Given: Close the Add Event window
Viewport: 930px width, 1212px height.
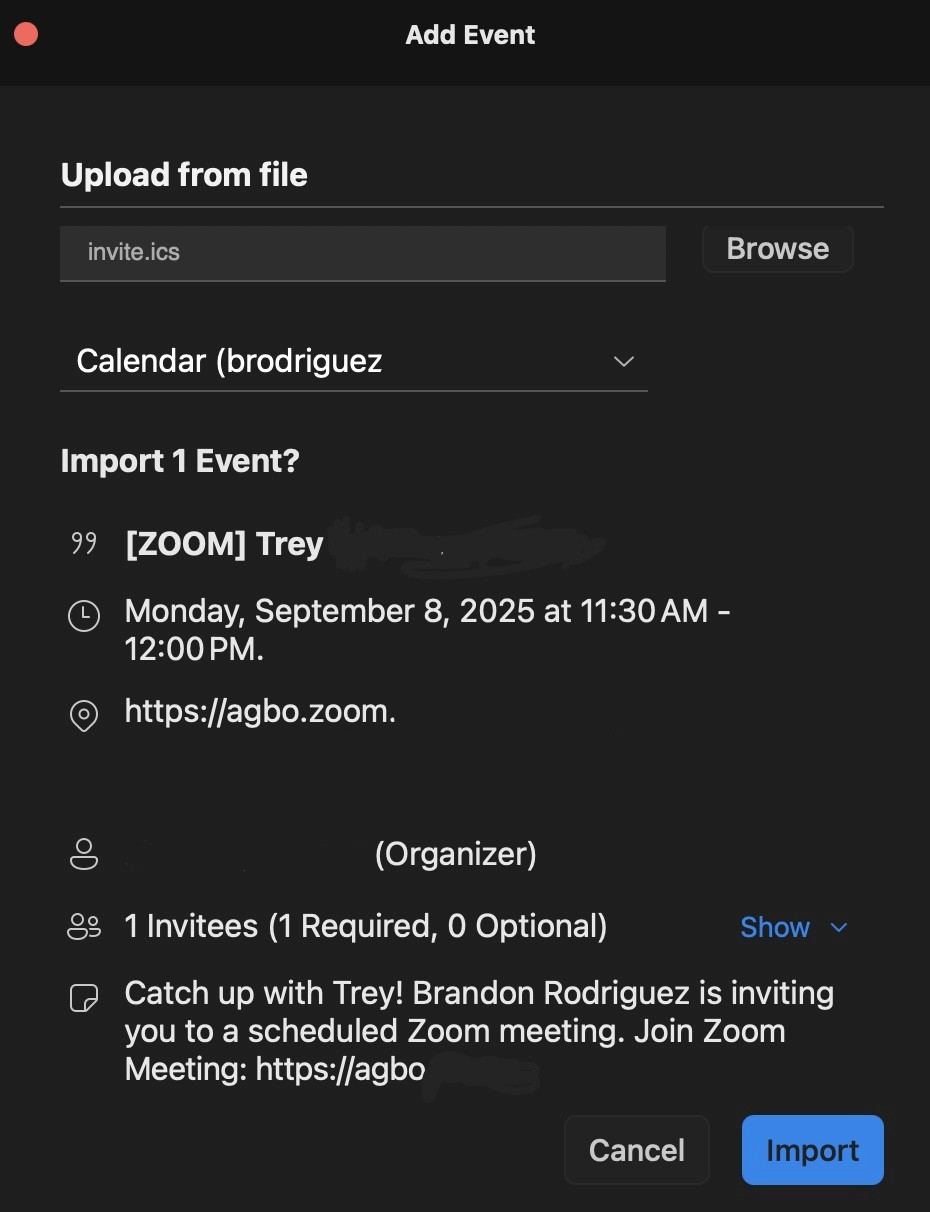Looking at the screenshot, I should pos(26,35).
